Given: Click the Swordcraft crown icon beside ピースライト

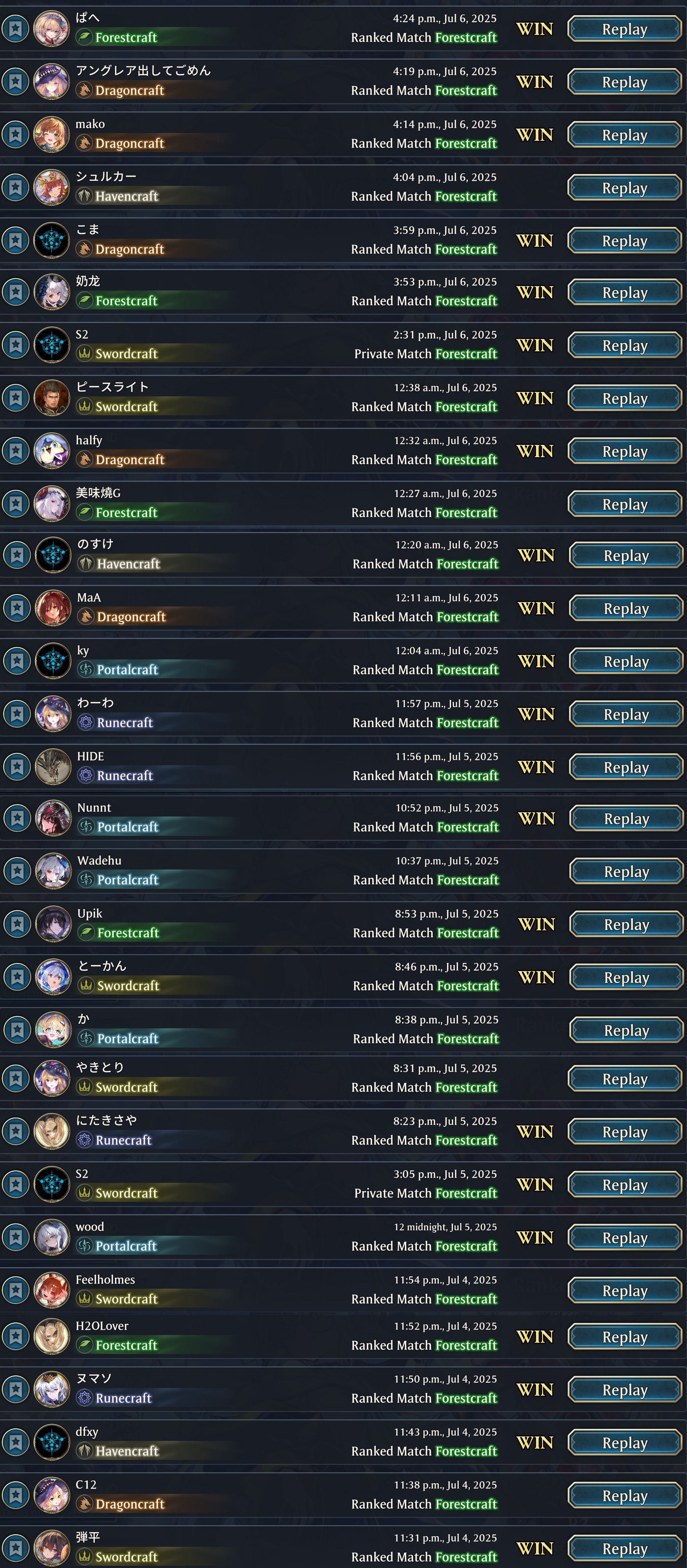Looking at the screenshot, I should pos(84,406).
